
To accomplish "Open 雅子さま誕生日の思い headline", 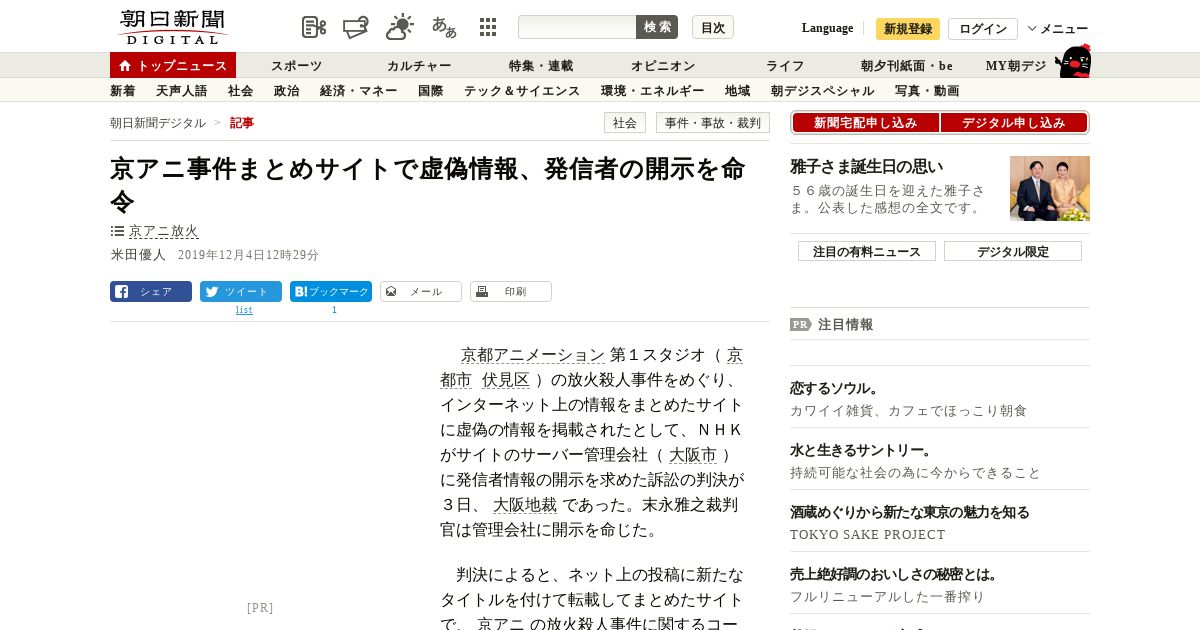I will point(867,167).
